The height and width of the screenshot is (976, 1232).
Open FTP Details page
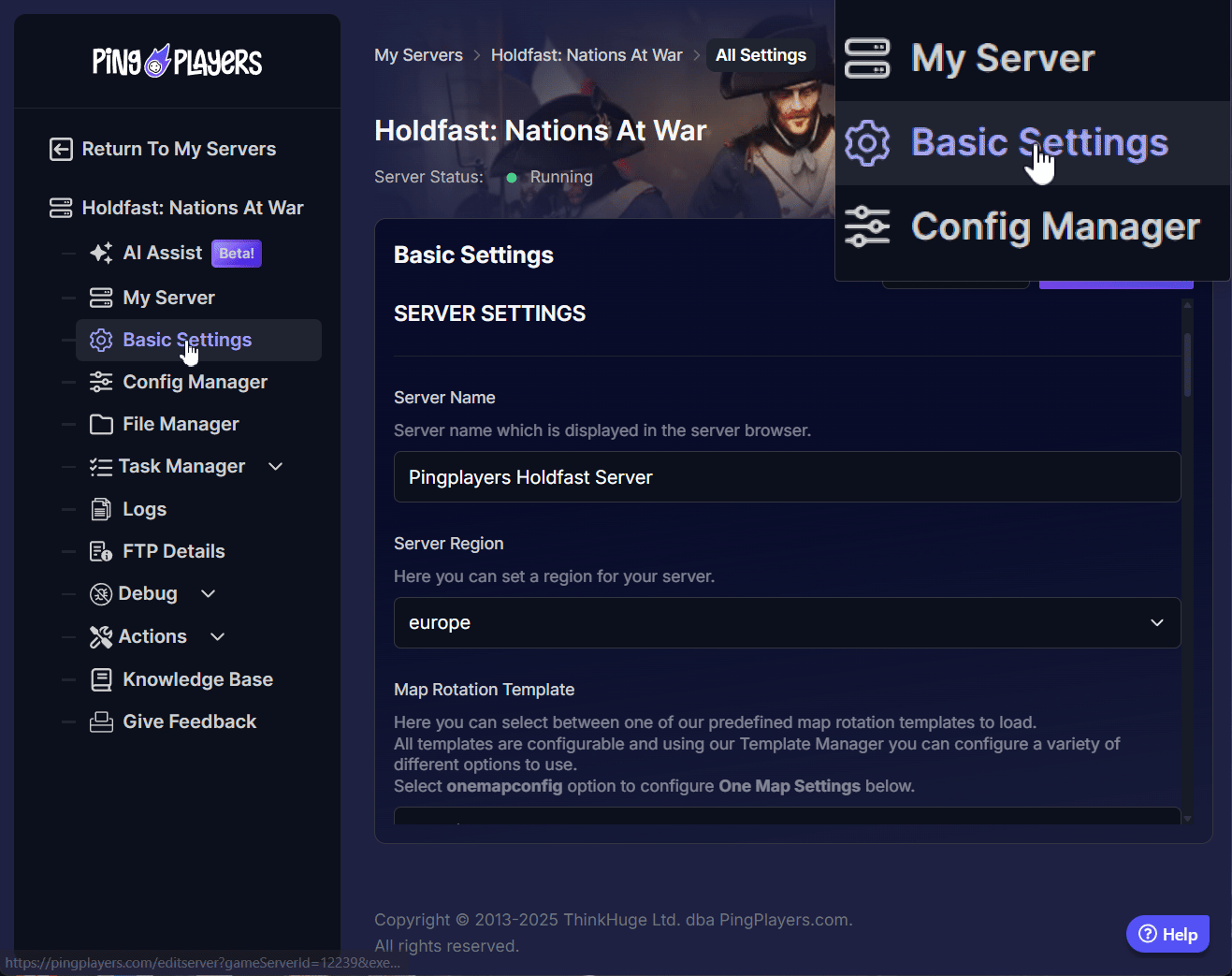[174, 551]
